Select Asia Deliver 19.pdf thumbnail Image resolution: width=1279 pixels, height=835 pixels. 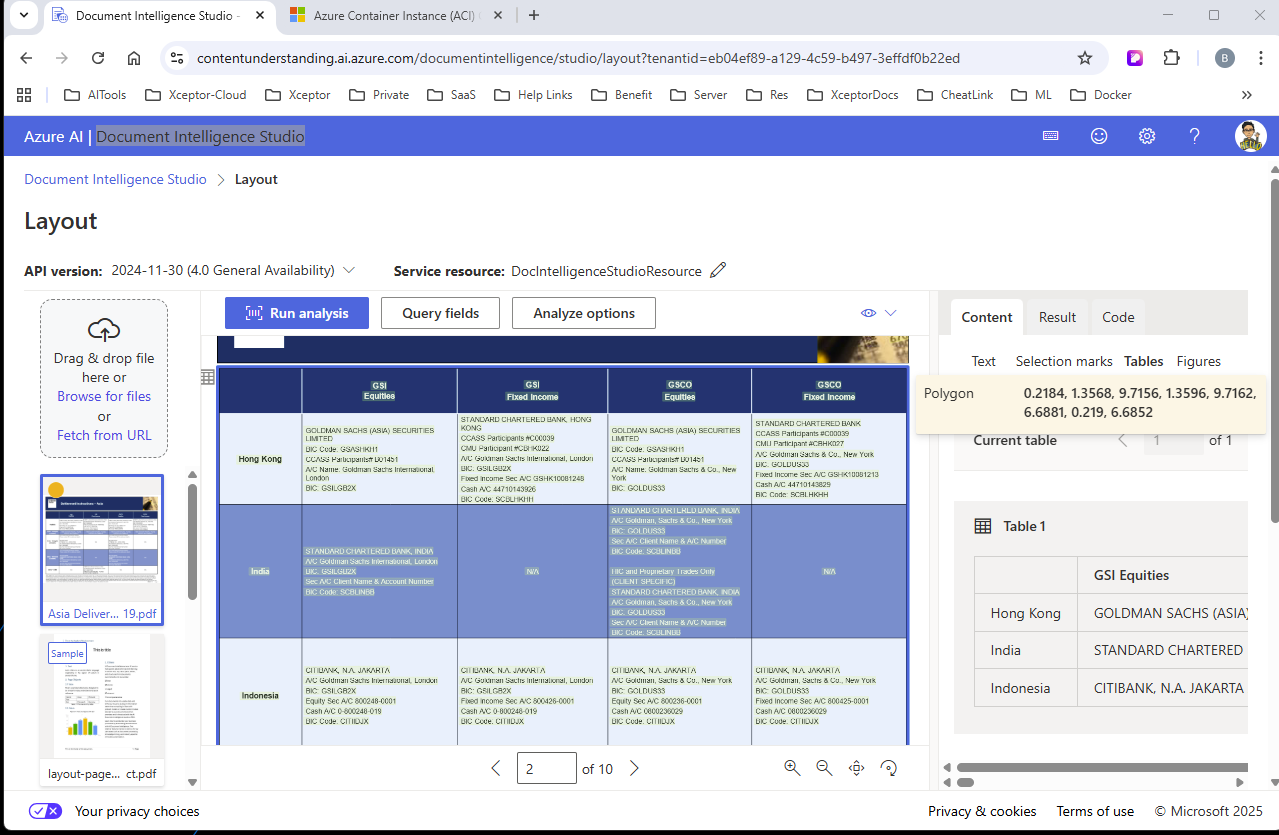[102, 550]
